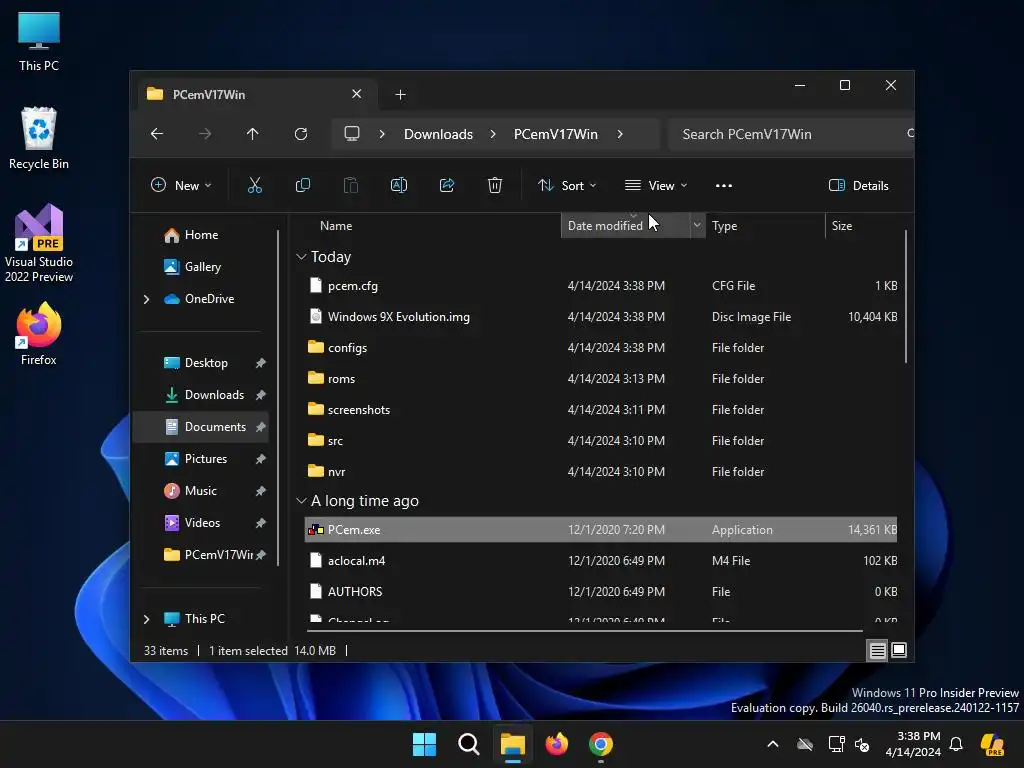Viewport: 1024px width, 768px height.
Task: Switch to large thumbnails view icon in status bar
Action: tap(899, 650)
